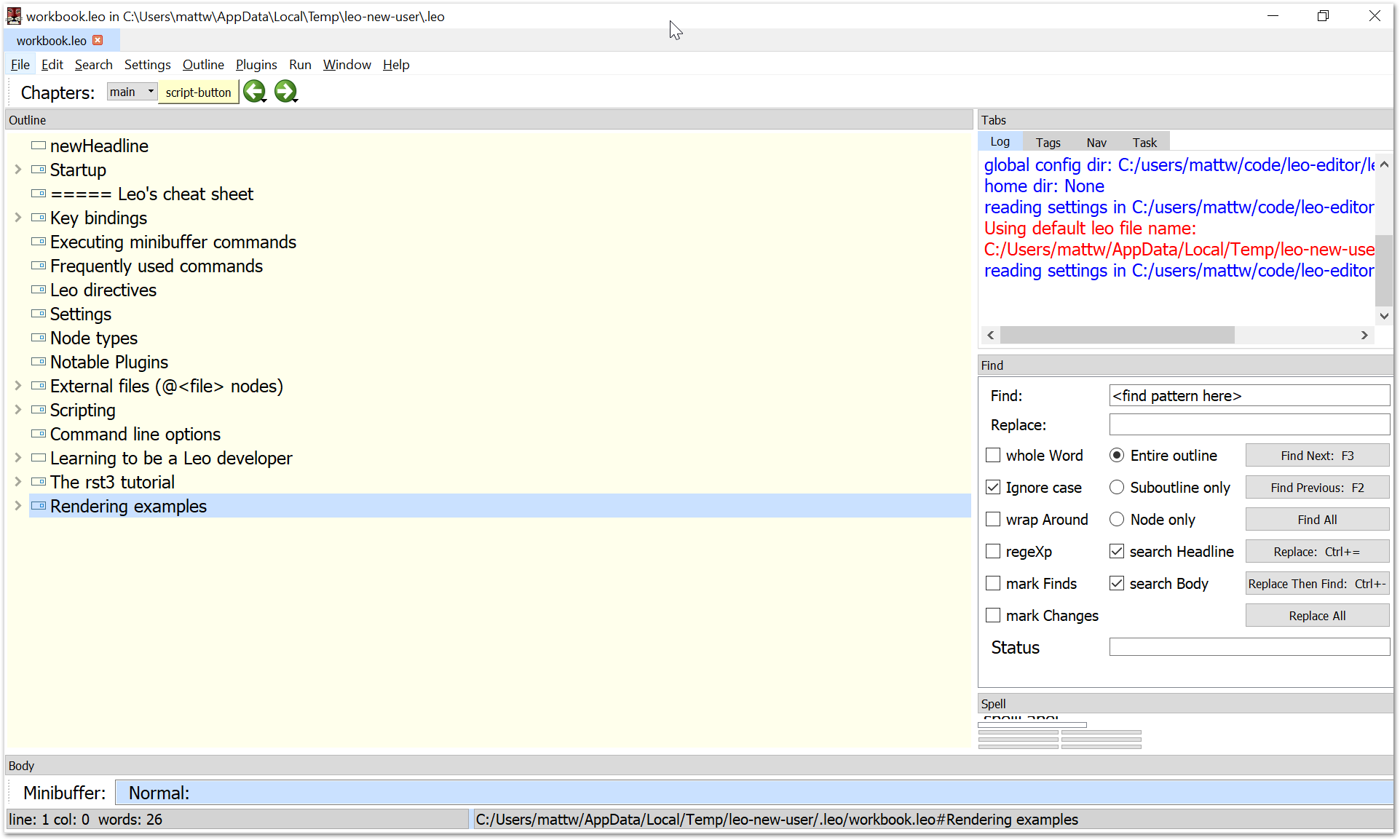The width and height of the screenshot is (1400, 840).
Task: Click the green forward chapter arrow
Action: click(285, 91)
